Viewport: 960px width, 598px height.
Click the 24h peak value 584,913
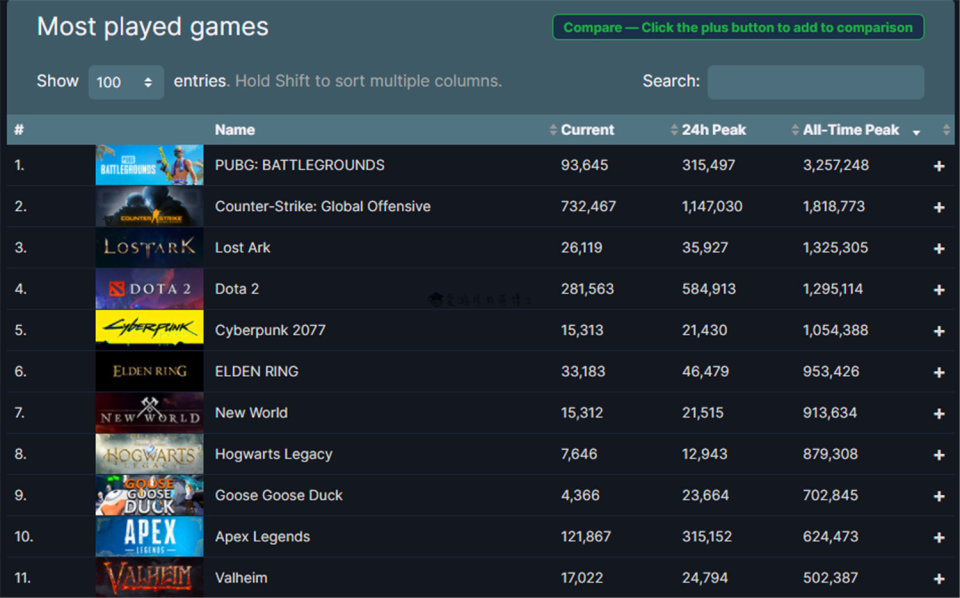[709, 289]
